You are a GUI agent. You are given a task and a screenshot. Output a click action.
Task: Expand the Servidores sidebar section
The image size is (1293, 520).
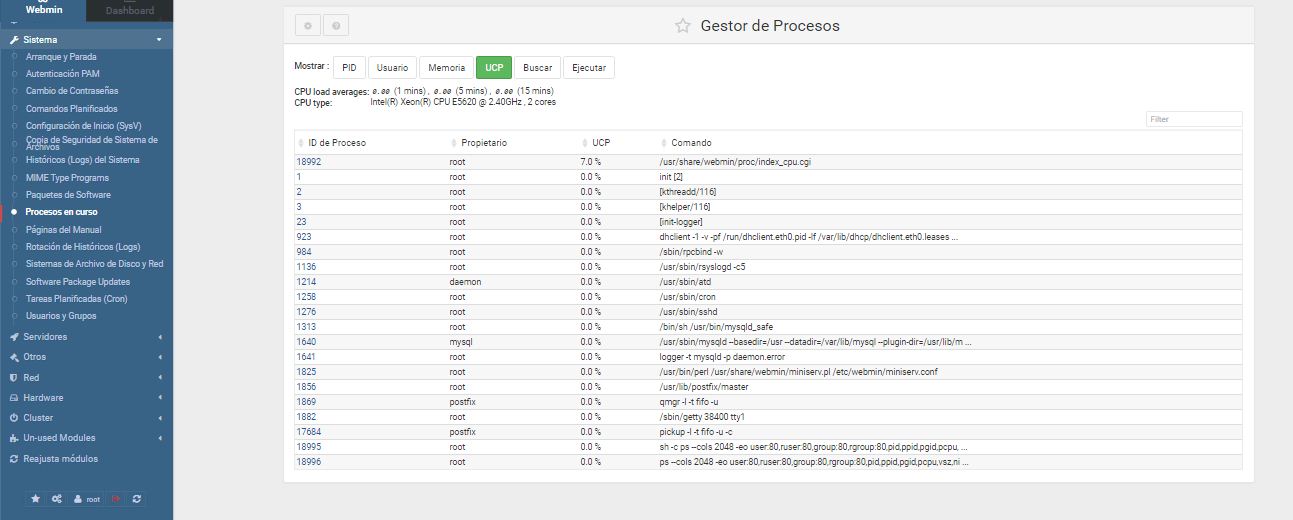point(45,337)
